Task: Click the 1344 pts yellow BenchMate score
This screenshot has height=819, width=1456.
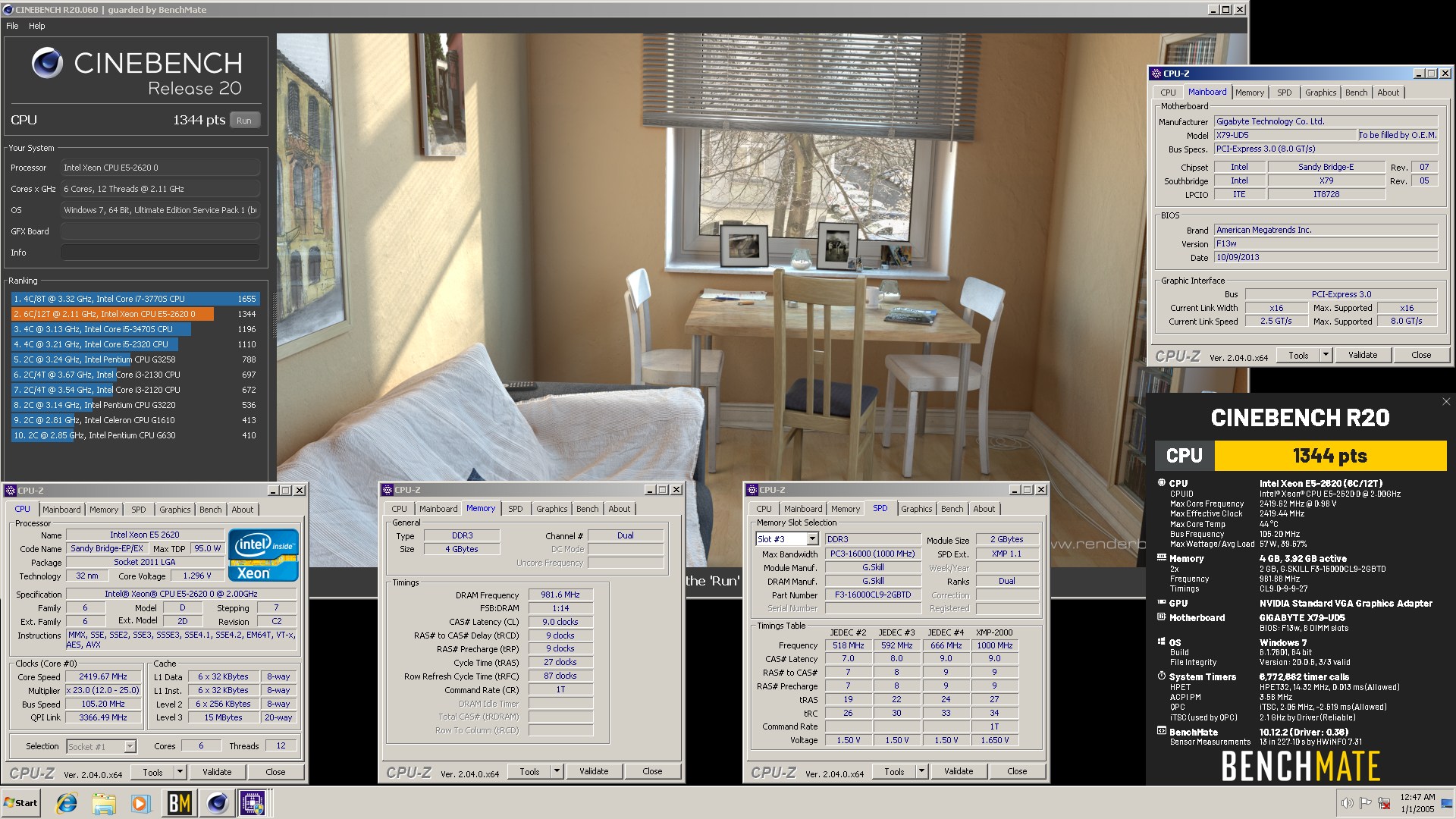Action: click(x=1330, y=456)
